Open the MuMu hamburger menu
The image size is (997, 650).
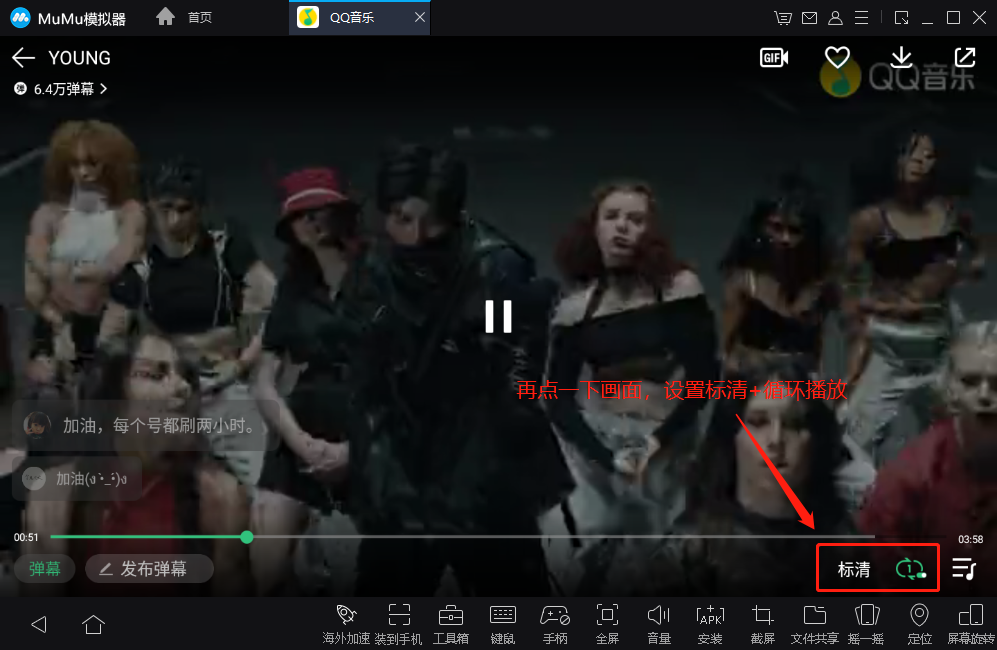(x=861, y=18)
